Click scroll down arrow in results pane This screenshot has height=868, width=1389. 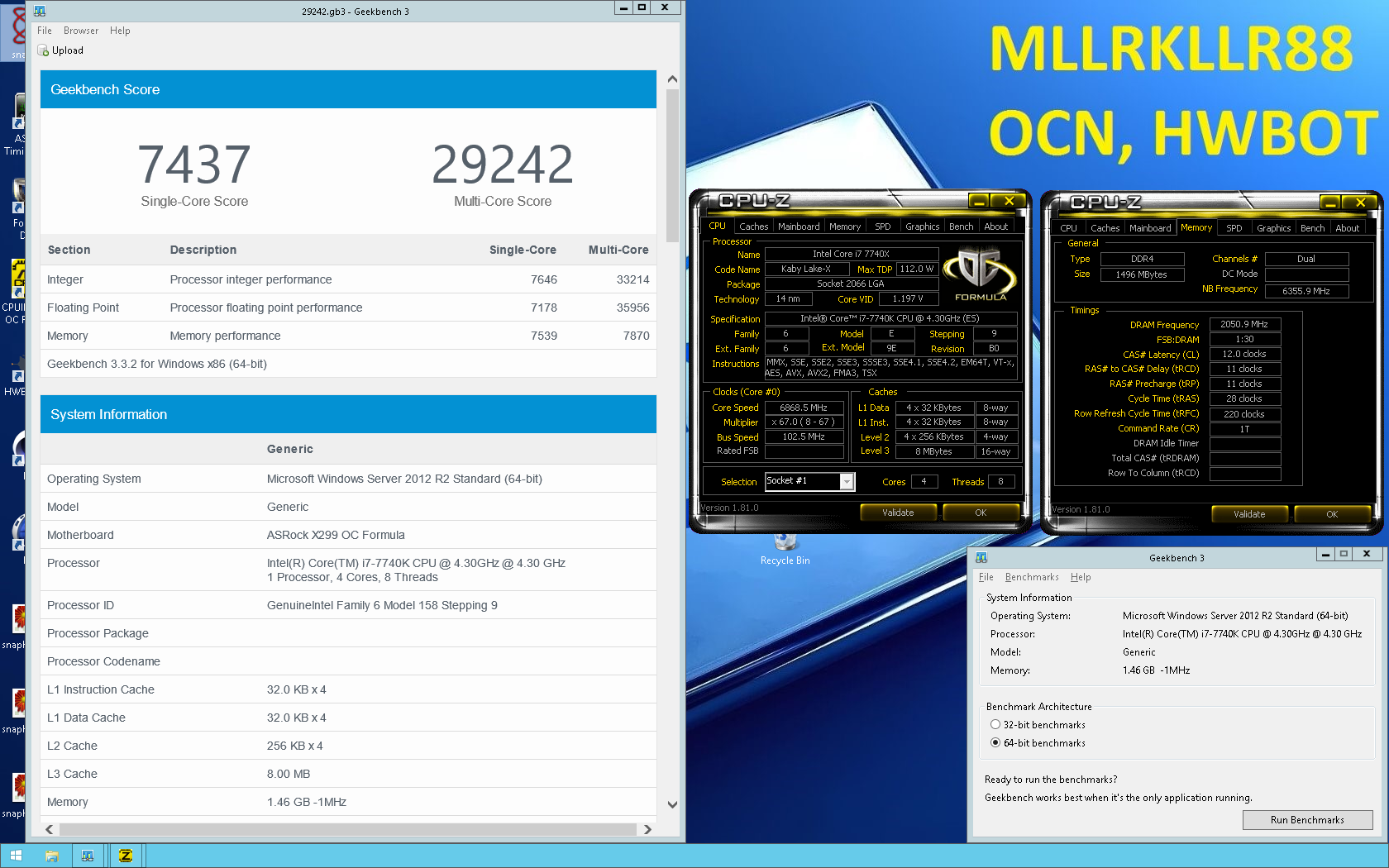tap(672, 804)
